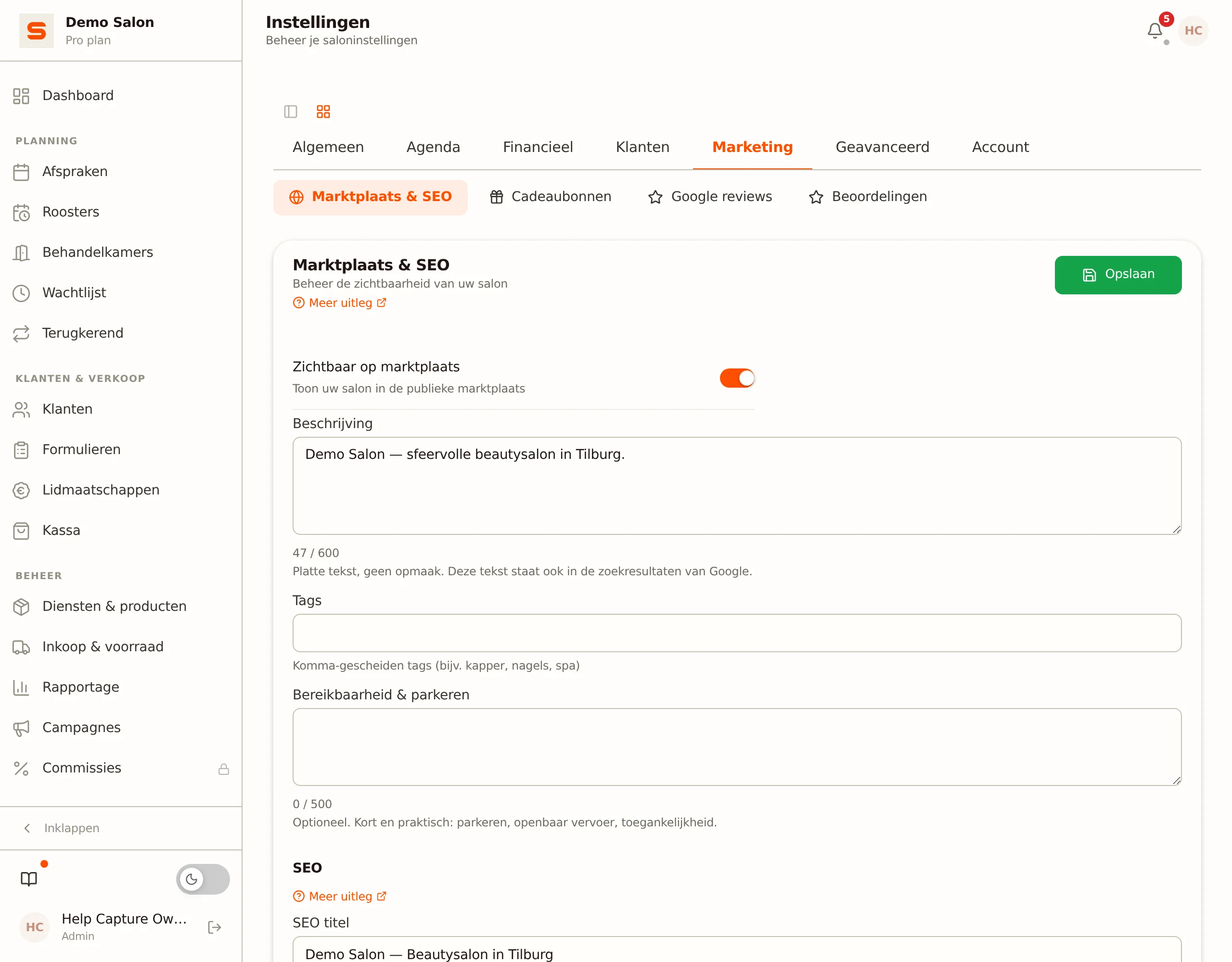Open Meer uitleg link under Marktplaats & SEO

point(340,303)
